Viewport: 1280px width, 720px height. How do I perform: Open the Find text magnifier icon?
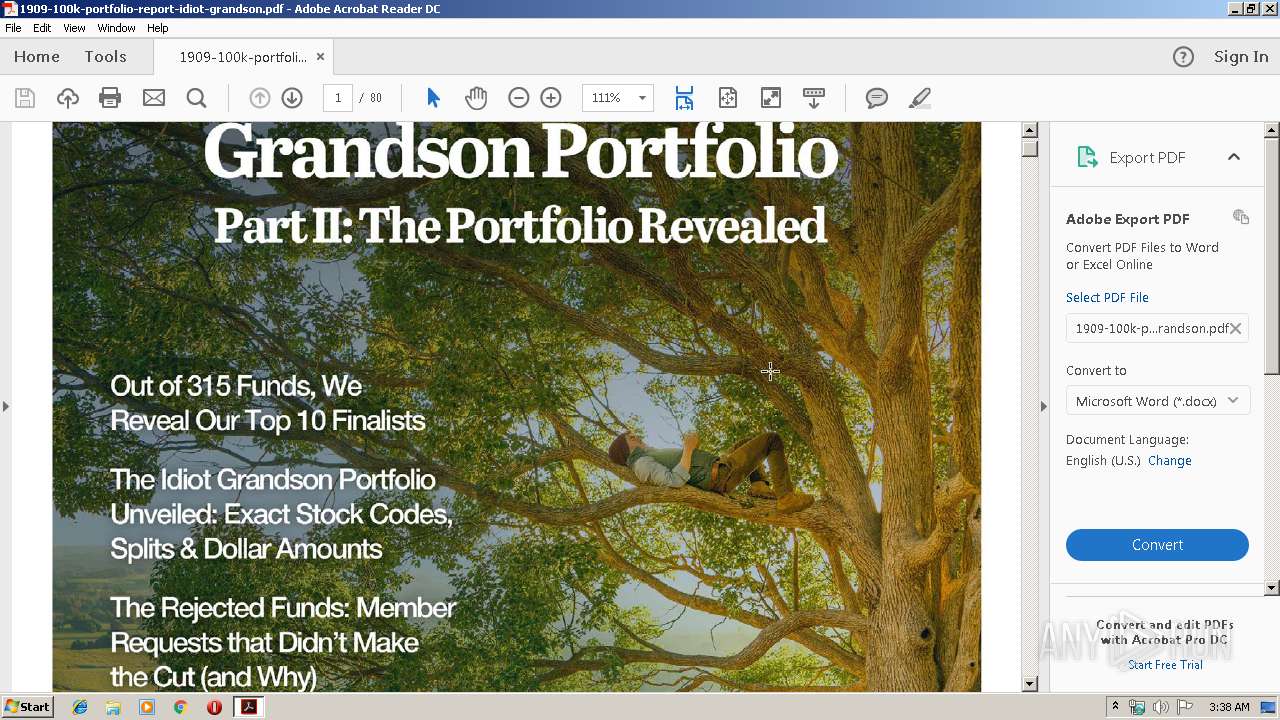(x=196, y=98)
